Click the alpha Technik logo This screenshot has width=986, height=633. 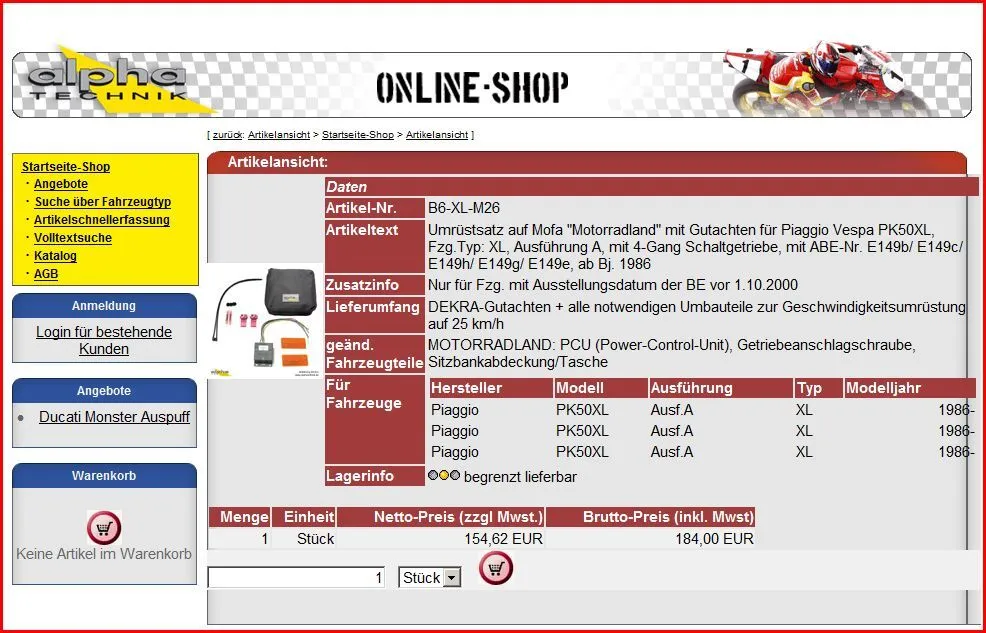pos(108,84)
